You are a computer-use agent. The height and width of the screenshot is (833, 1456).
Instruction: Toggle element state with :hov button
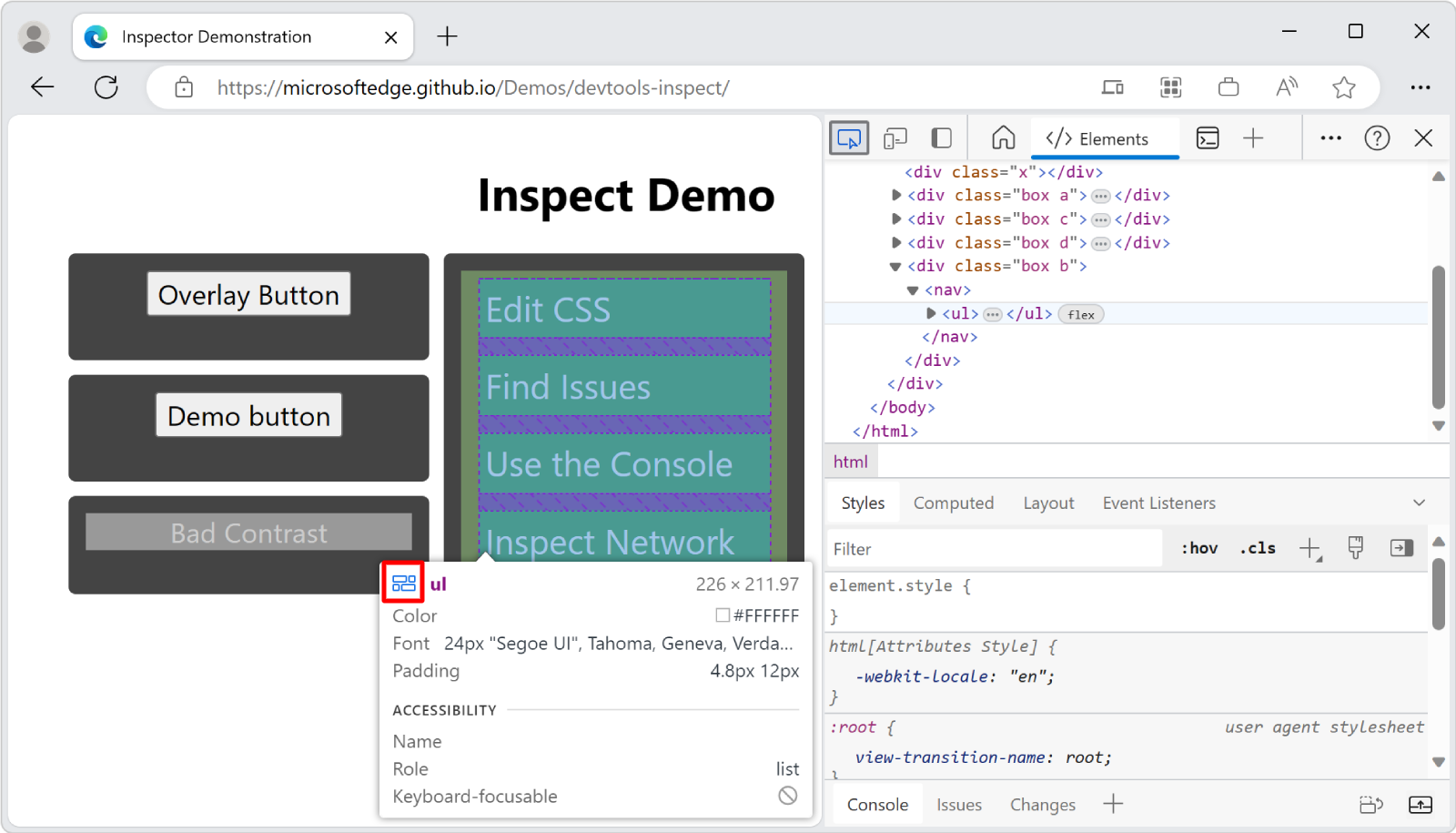coord(1199,548)
